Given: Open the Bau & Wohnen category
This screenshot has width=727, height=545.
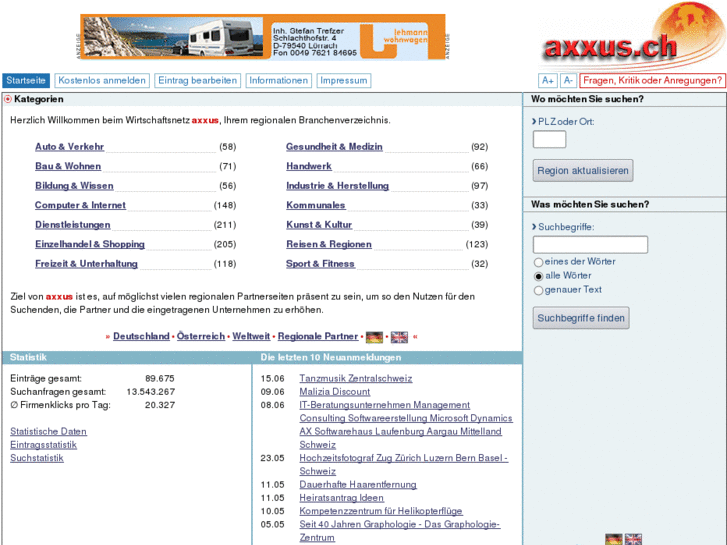Looking at the screenshot, I should (x=68, y=166).
